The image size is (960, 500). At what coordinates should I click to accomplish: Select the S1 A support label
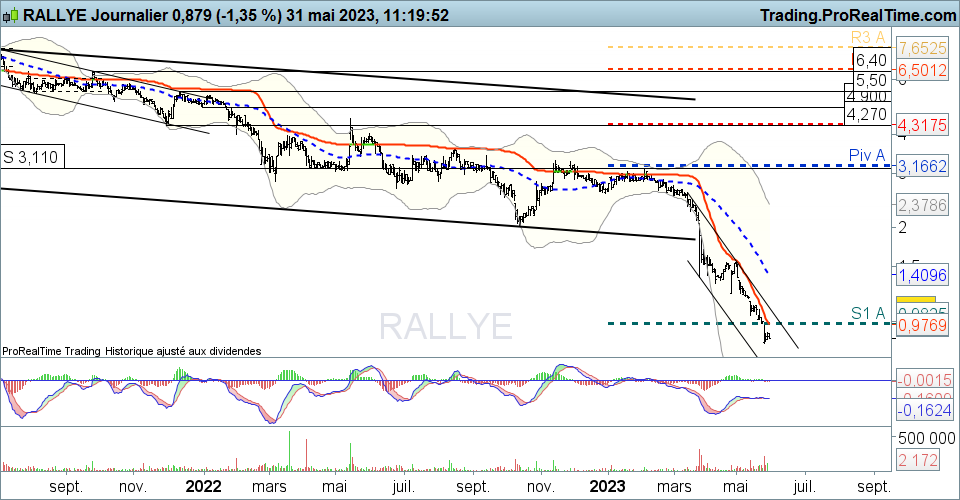pyautogui.click(x=868, y=314)
